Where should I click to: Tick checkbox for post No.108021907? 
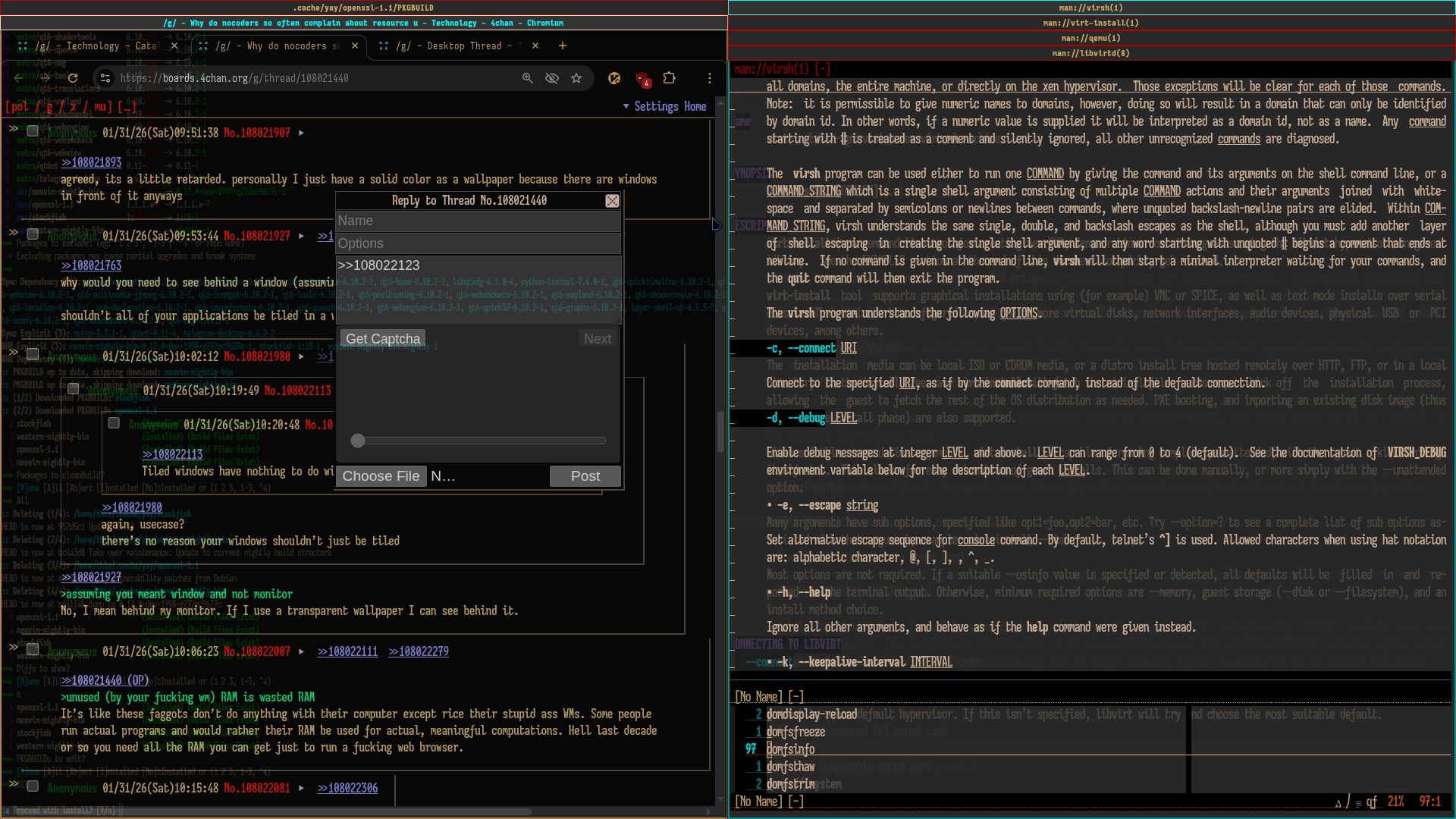pyautogui.click(x=33, y=130)
